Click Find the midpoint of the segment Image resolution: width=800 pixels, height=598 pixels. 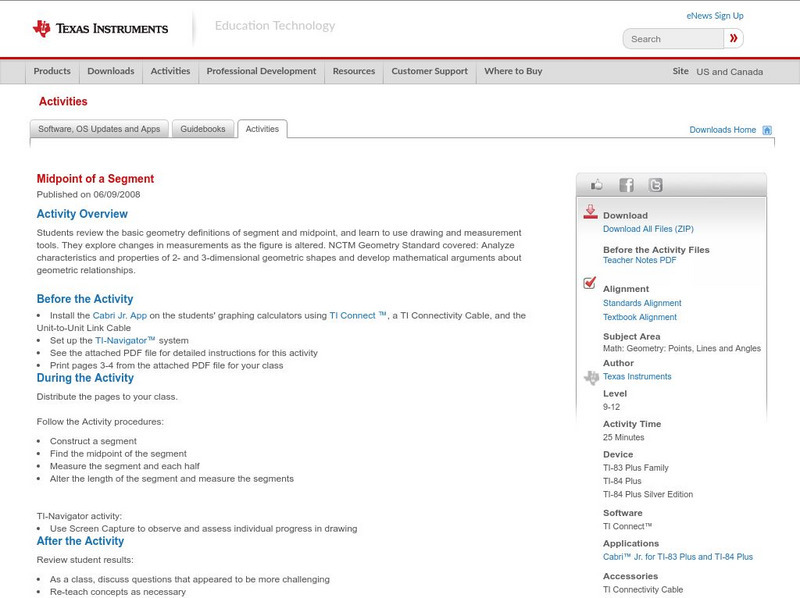118,454
